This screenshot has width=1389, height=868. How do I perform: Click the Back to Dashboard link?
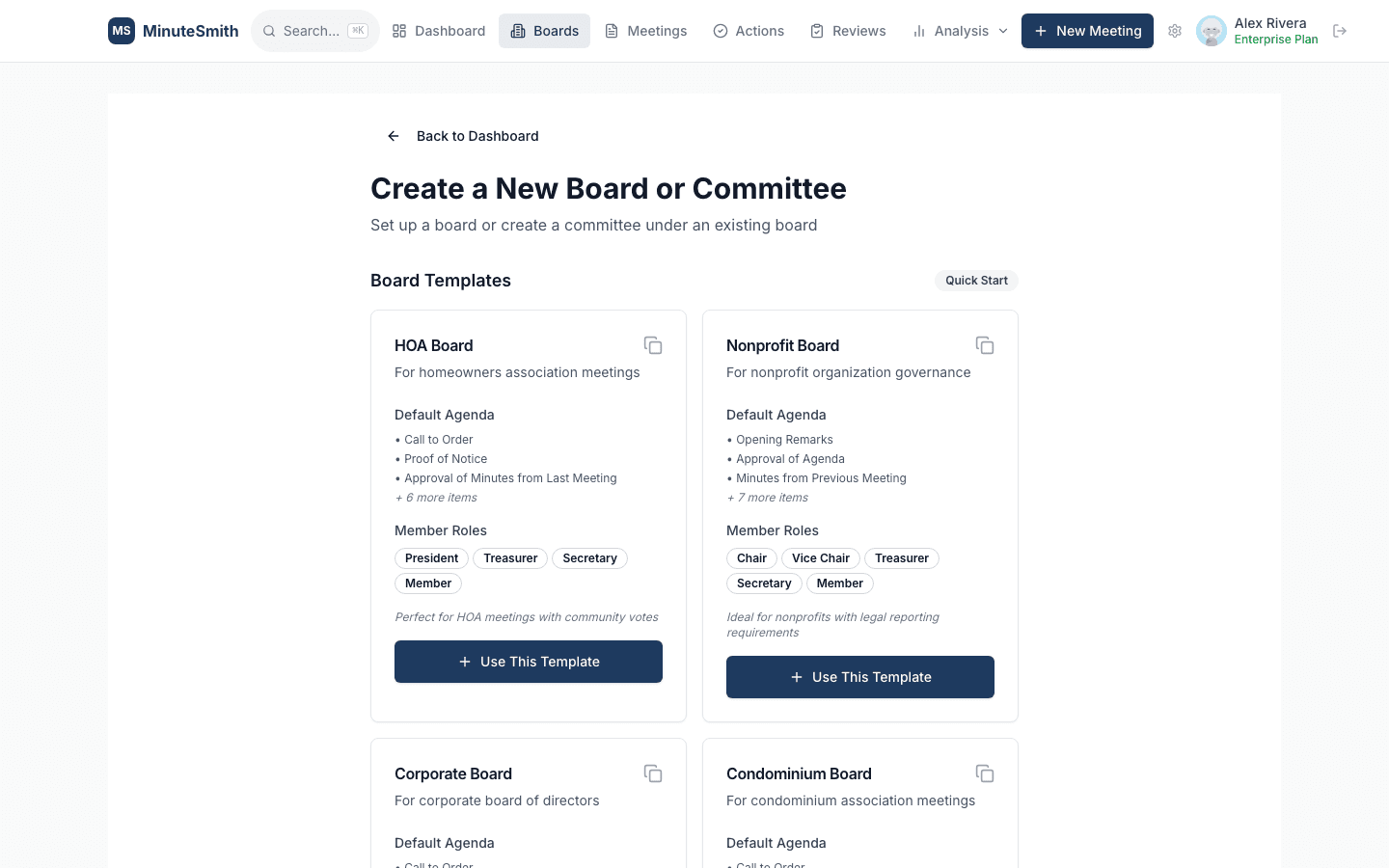coord(477,136)
